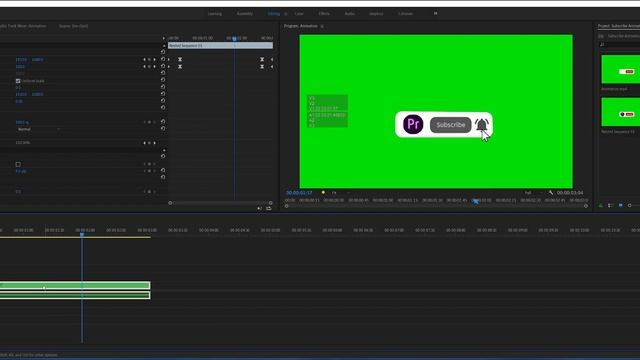Add or remove keyframe on Position row

[x=149, y=60]
